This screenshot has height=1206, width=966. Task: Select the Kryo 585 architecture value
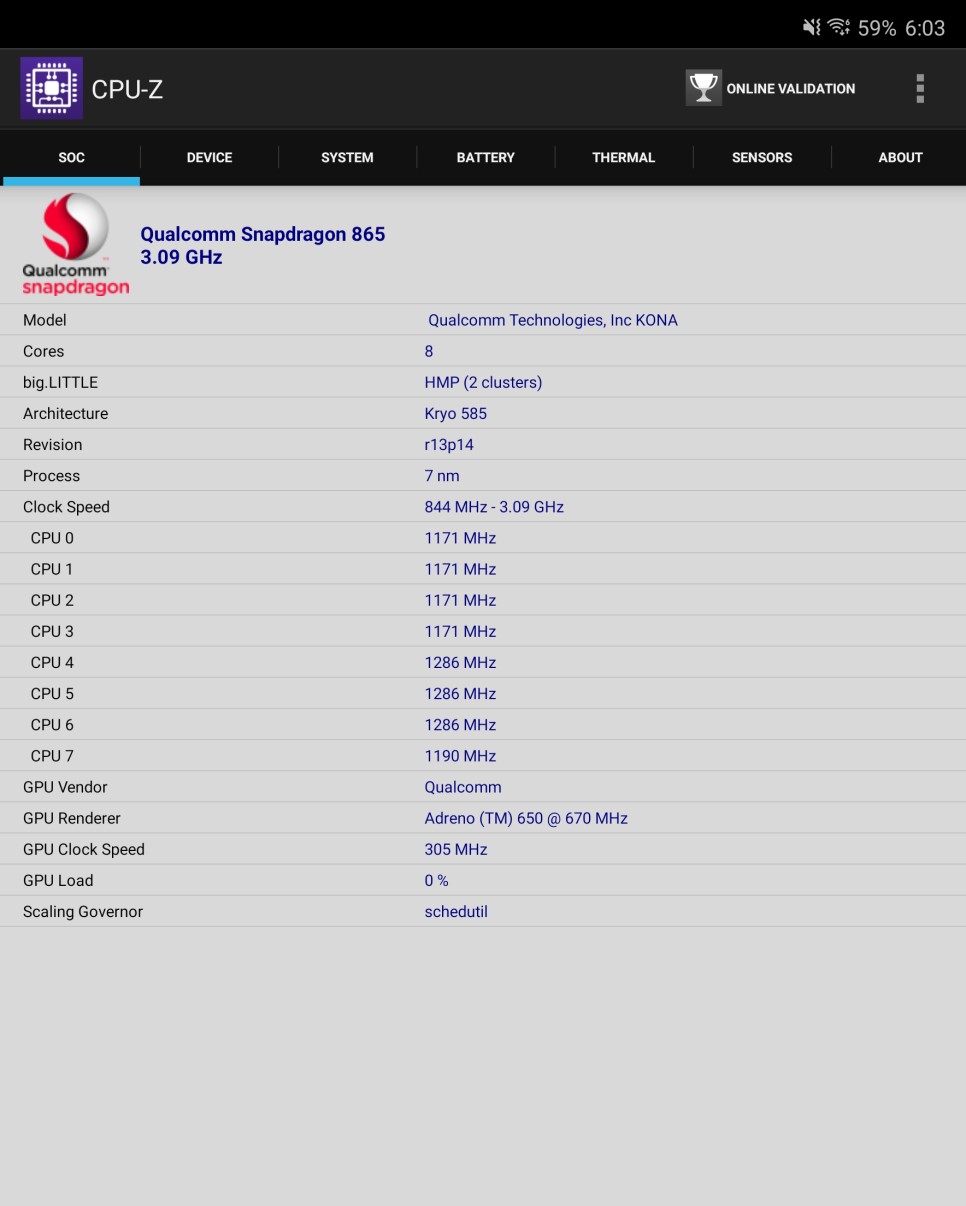coord(455,413)
